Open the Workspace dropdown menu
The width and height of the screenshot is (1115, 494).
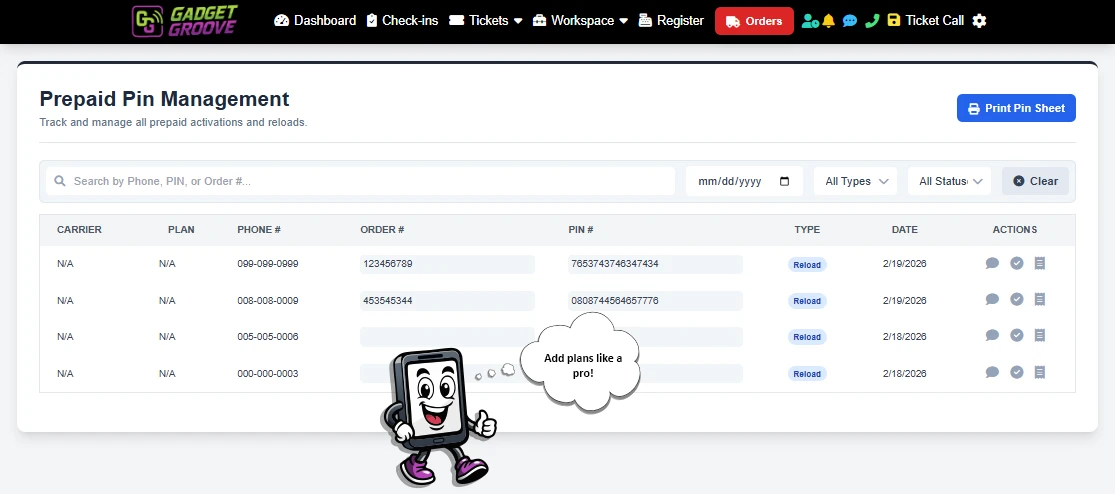coord(580,21)
